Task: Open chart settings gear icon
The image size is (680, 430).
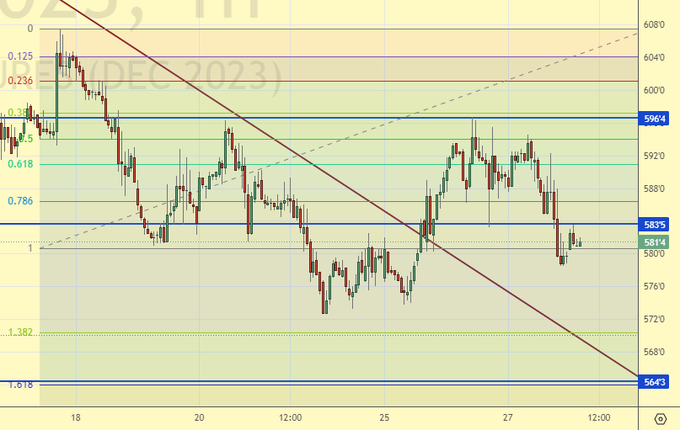Action: (x=659, y=418)
